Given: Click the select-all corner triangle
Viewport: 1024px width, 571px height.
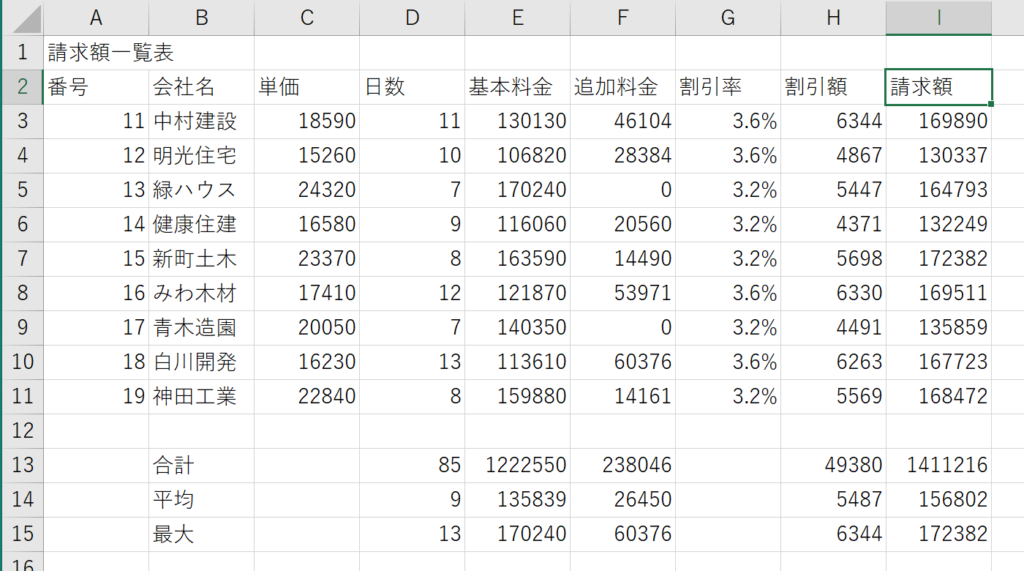Looking at the screenshot, I should [x=26, y=18].
